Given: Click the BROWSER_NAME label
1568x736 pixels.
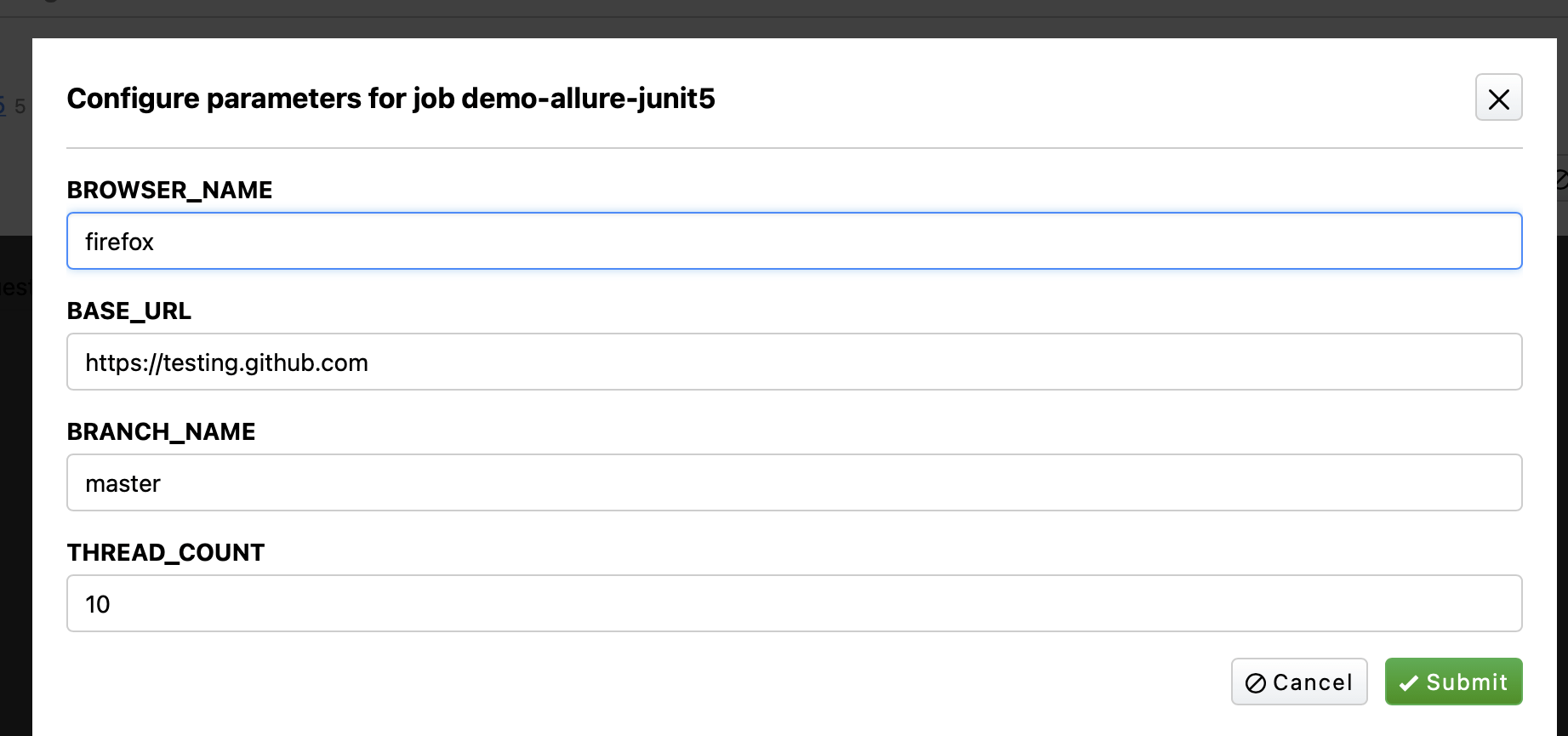Looking at the screenshot, I should 169,191.
